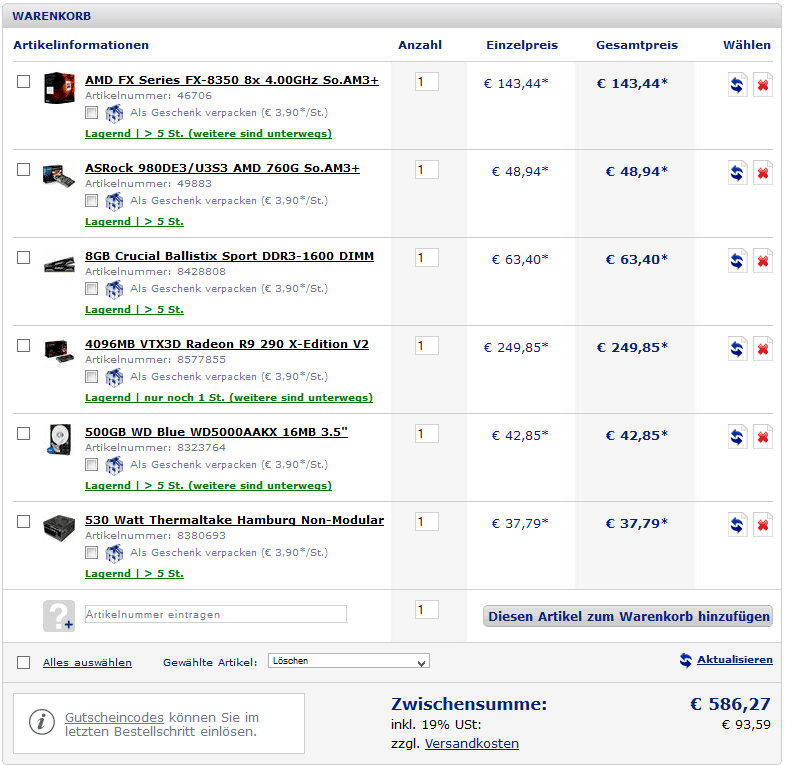This screenshot has height=765, width=785.
Task: Click the update icon for the Thermaltake Hamburg row
Action: 737,525
